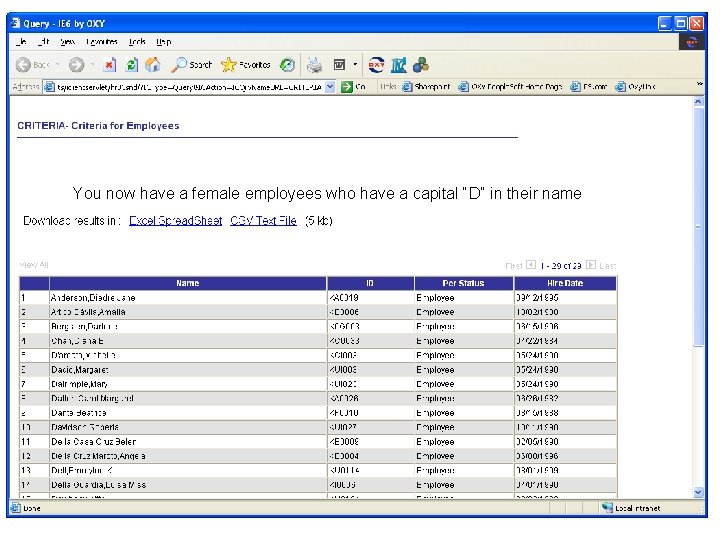This screenshot has width=720, height=540.
Task: Click the scrollbar up arrow
Action: click(698, 101)
